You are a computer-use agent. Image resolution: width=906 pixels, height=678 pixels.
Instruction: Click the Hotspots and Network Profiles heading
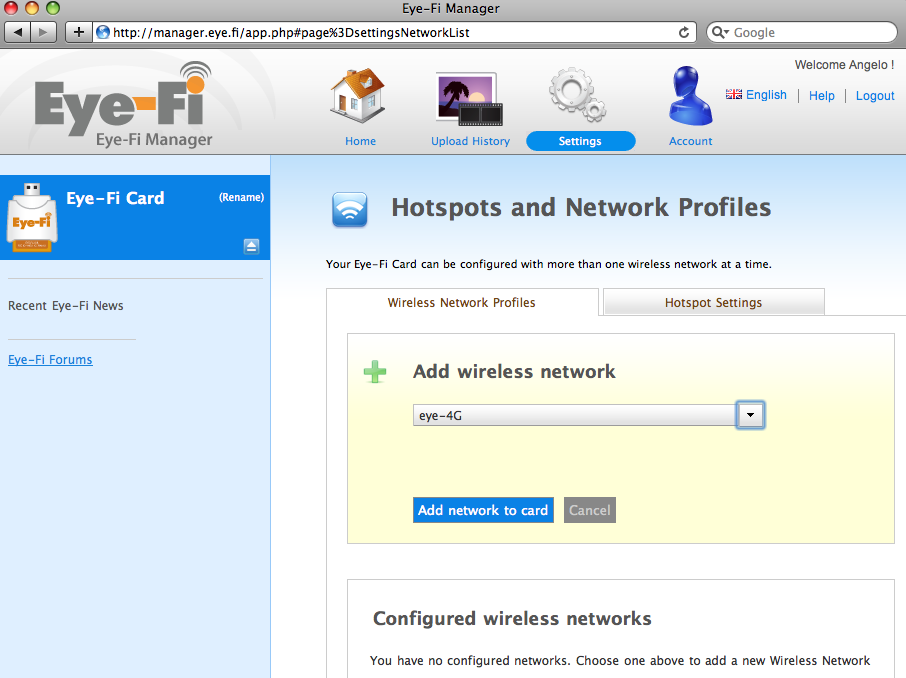click(581, 208)
